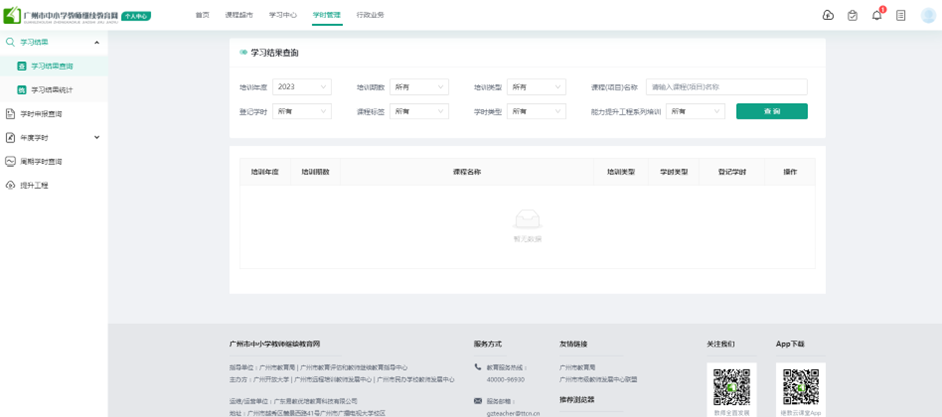
Task: Click the green icon beside 学习结果查询
Action: coord(22,66)
